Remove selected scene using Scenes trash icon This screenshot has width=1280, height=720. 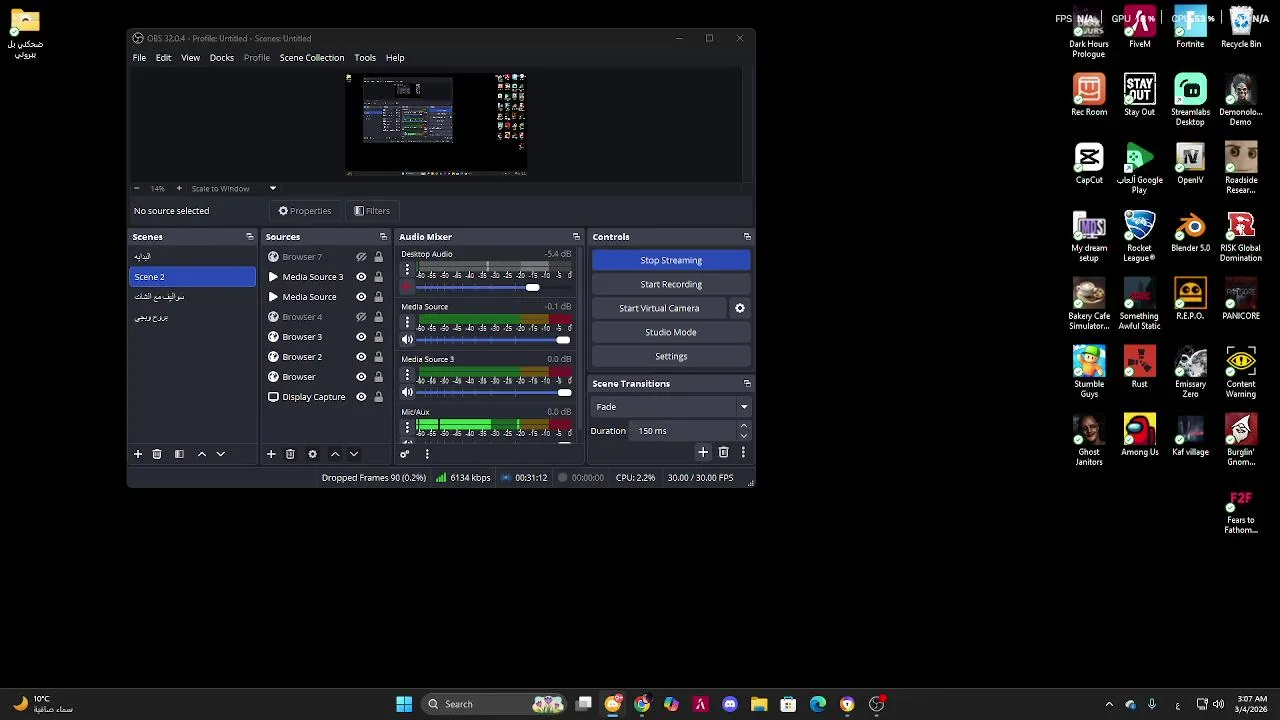[x=157, y=454]
